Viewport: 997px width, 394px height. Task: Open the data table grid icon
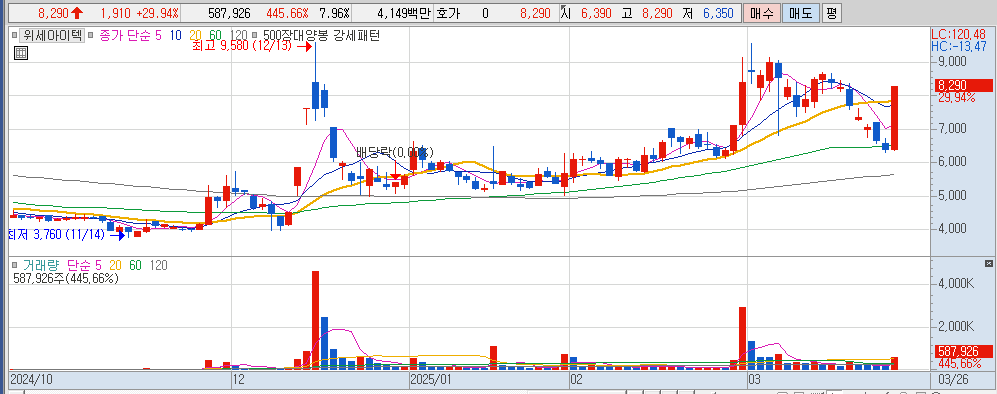pos(20,53)
